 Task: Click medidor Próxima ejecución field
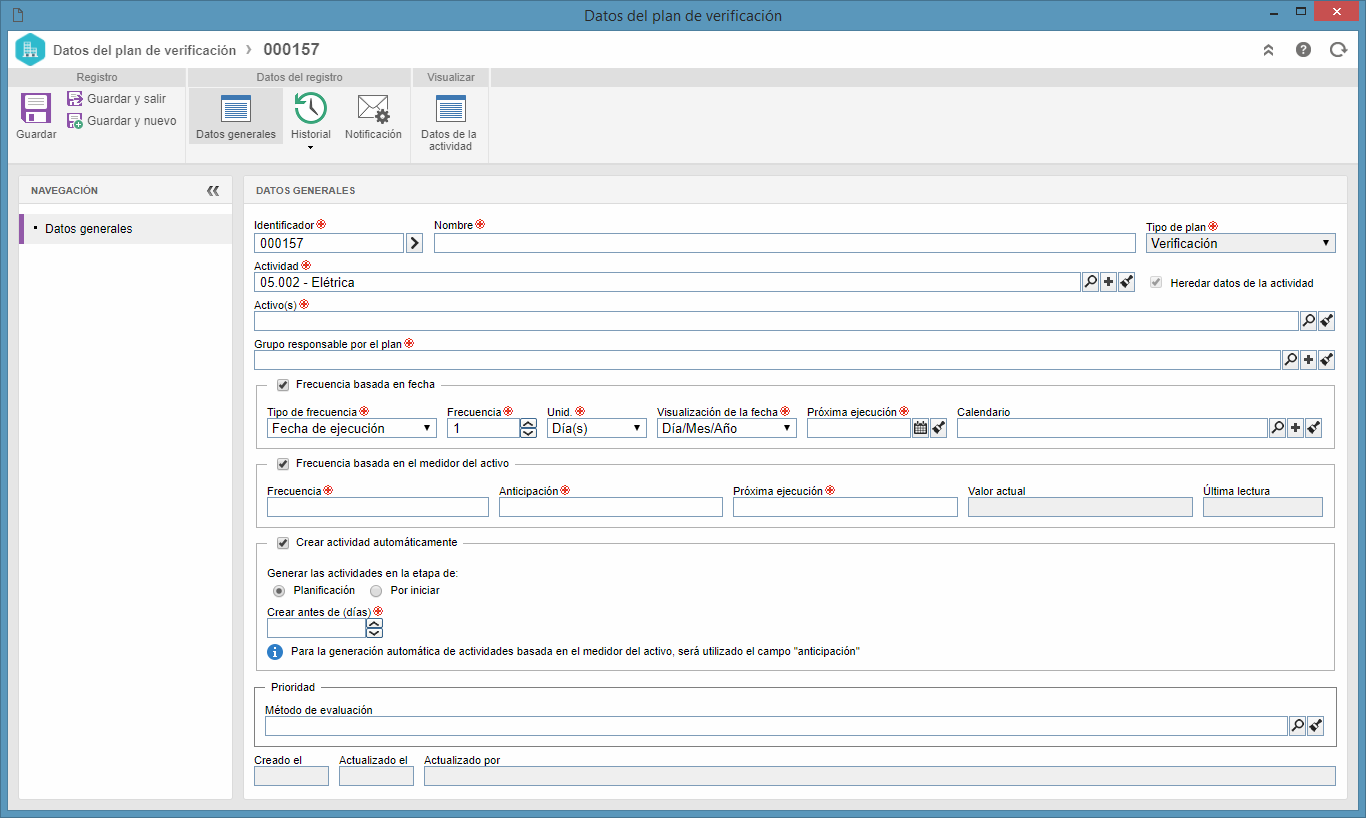coord(845,507)
